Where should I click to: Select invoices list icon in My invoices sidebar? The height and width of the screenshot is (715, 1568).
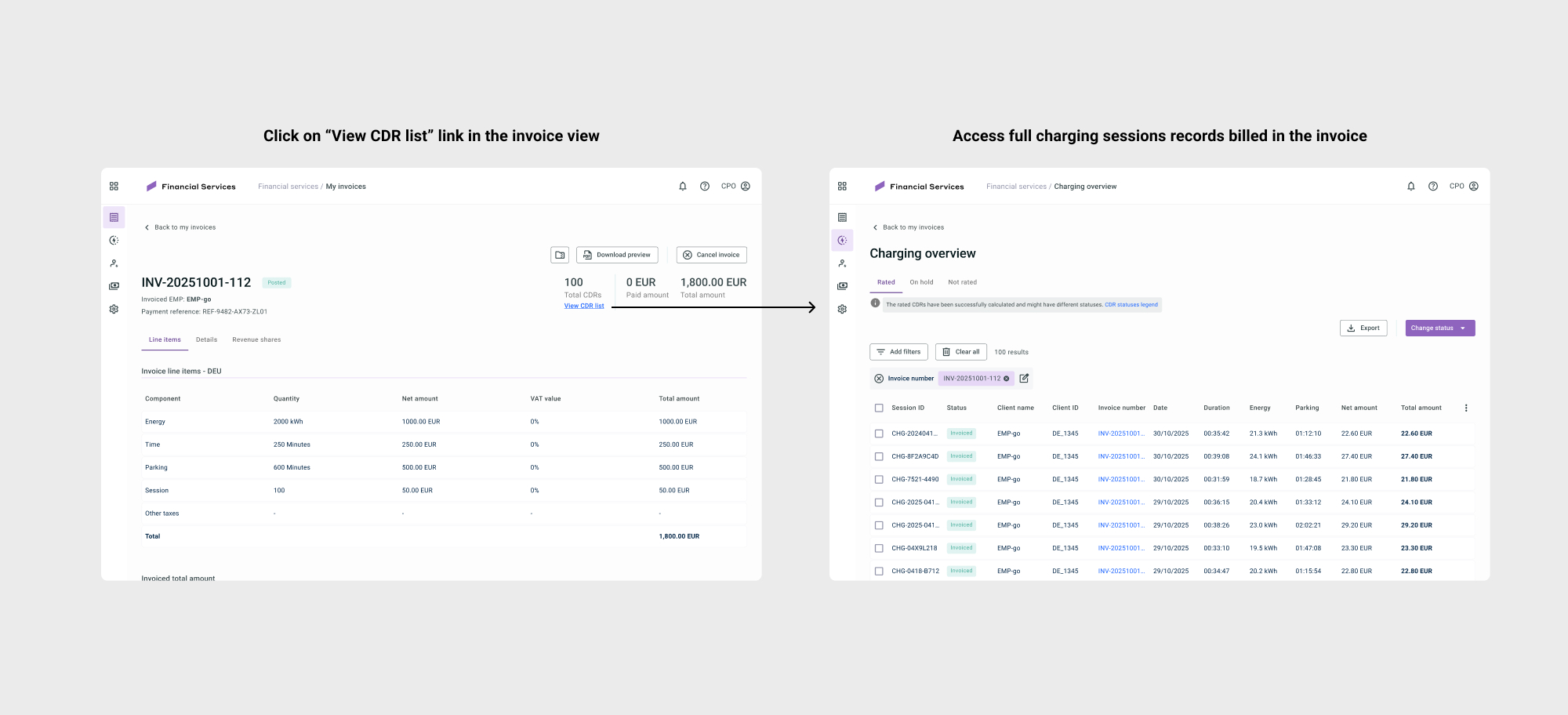(114, 217)
